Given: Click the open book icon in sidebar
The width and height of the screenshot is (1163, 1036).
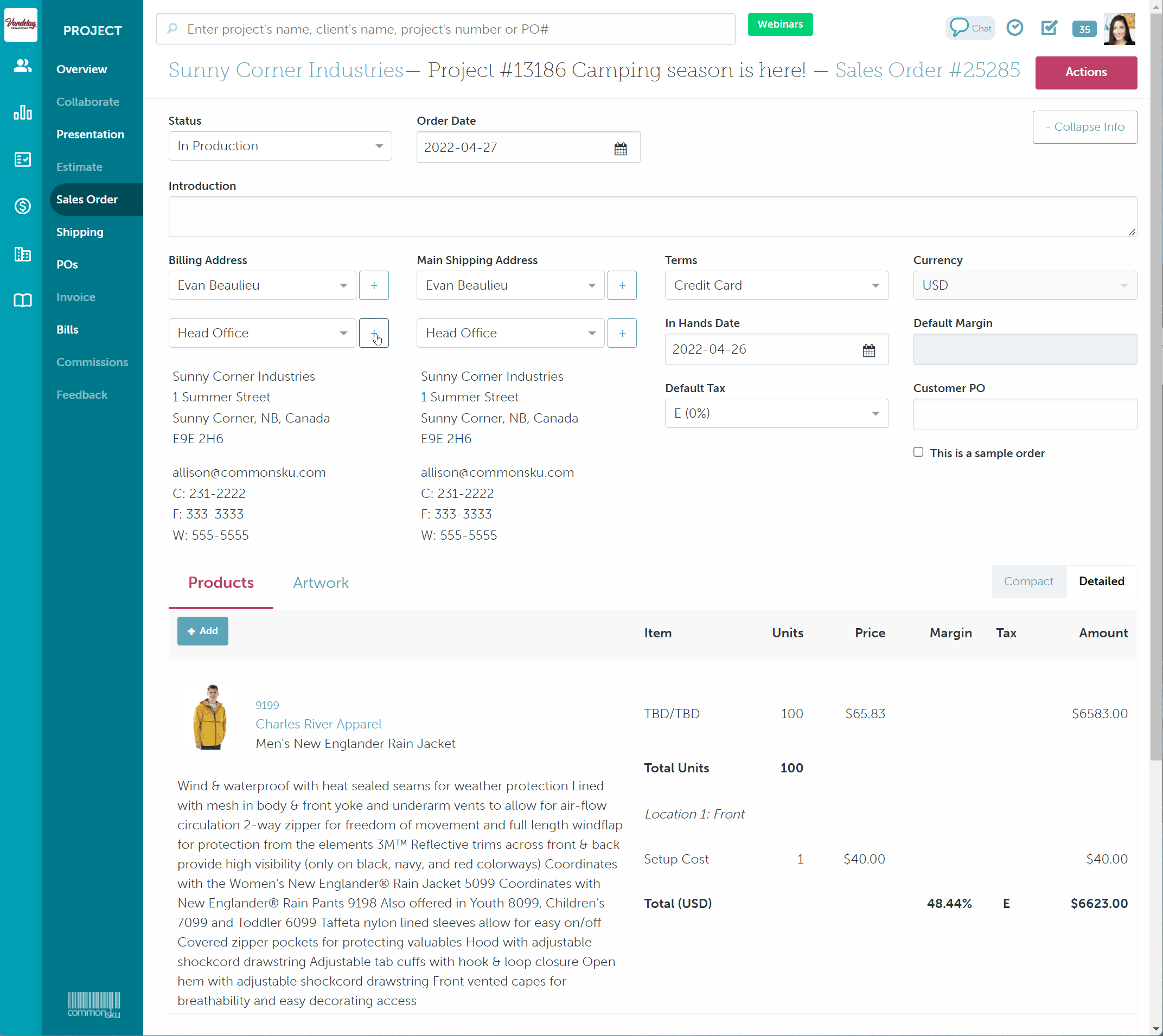Looking at the screenshot, I should coord(22,300).
